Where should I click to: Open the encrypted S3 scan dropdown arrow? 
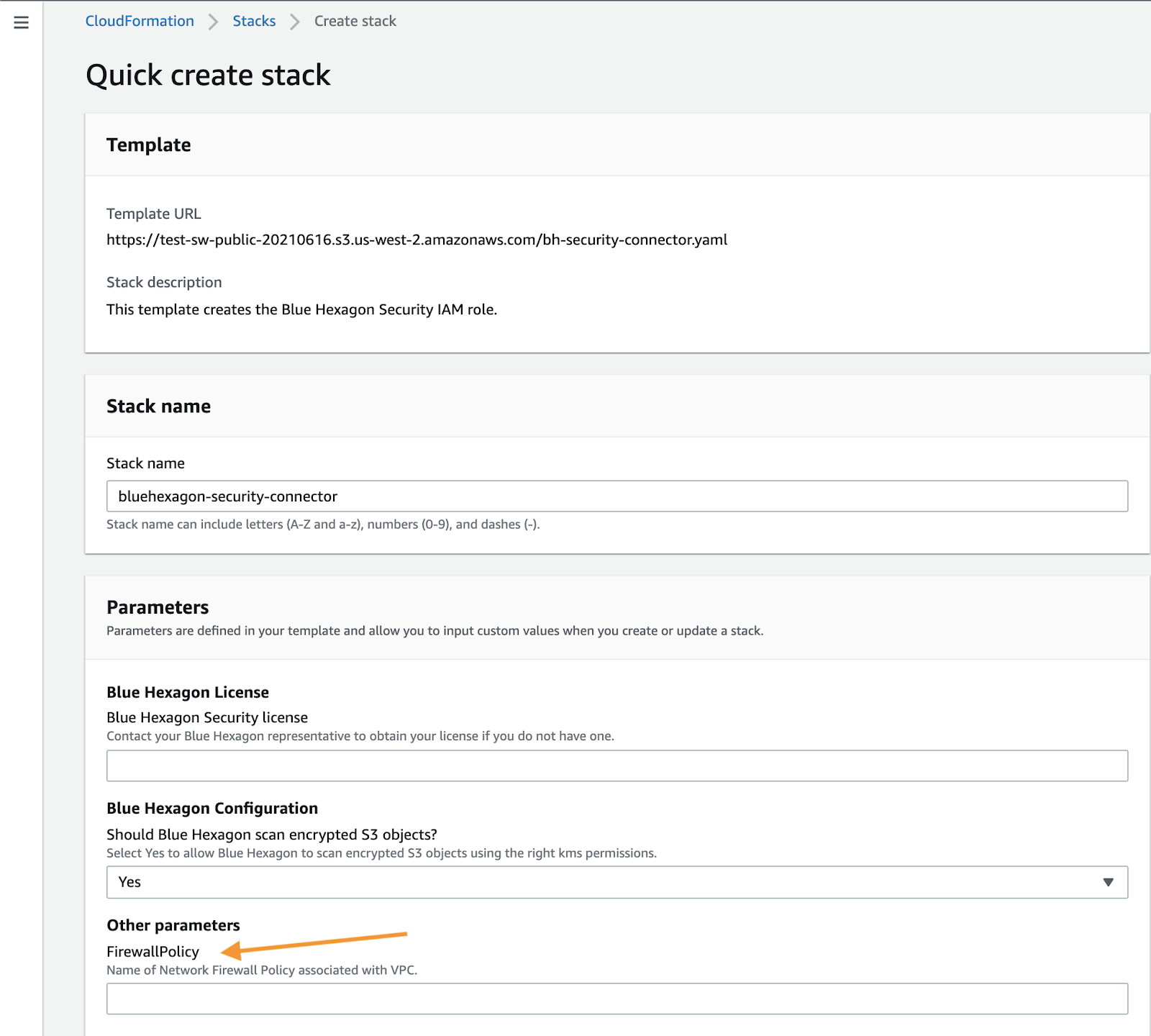click(x=1108, y=882)
